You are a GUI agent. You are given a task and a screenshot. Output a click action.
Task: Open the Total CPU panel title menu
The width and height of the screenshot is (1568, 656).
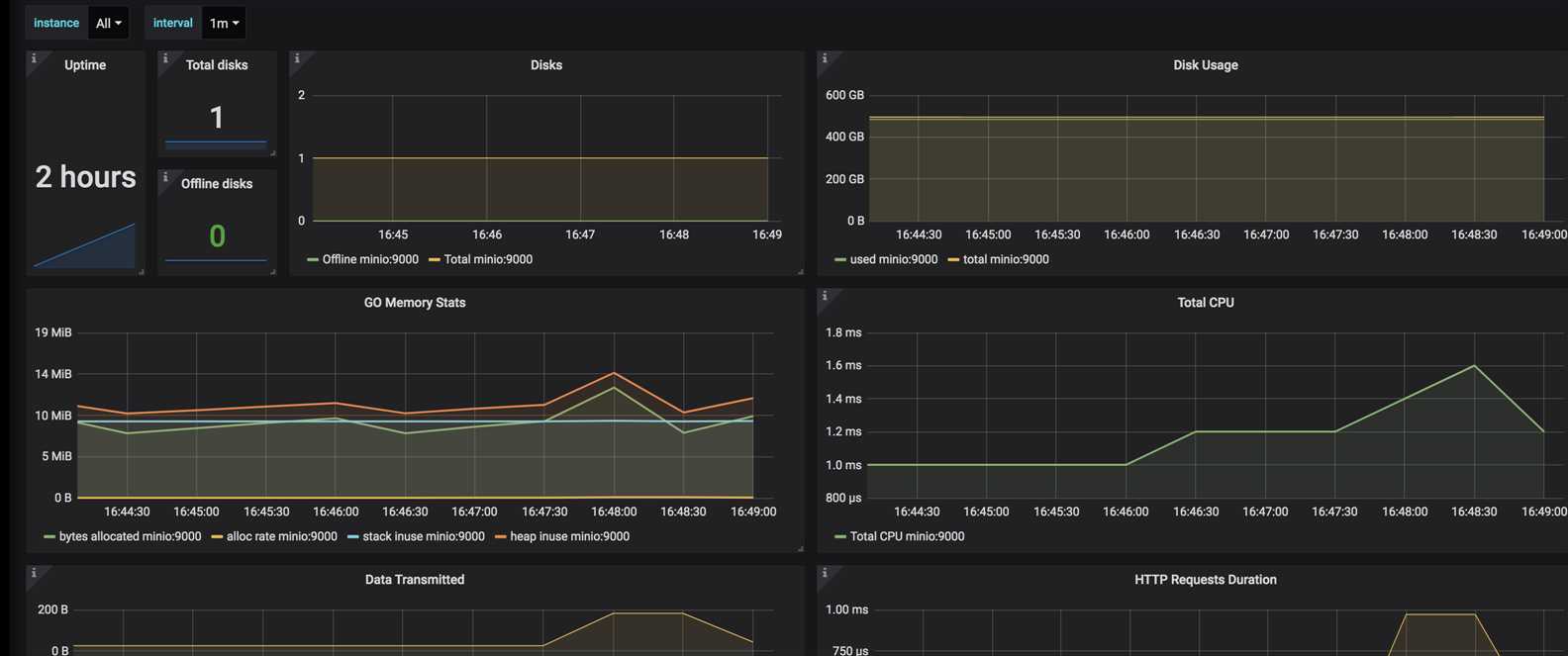point(1206,303)
